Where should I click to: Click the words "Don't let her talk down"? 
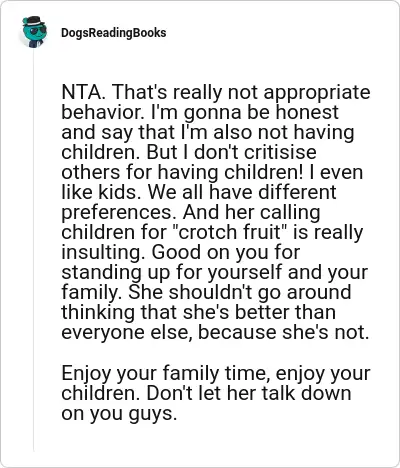[x=249, y=393]
